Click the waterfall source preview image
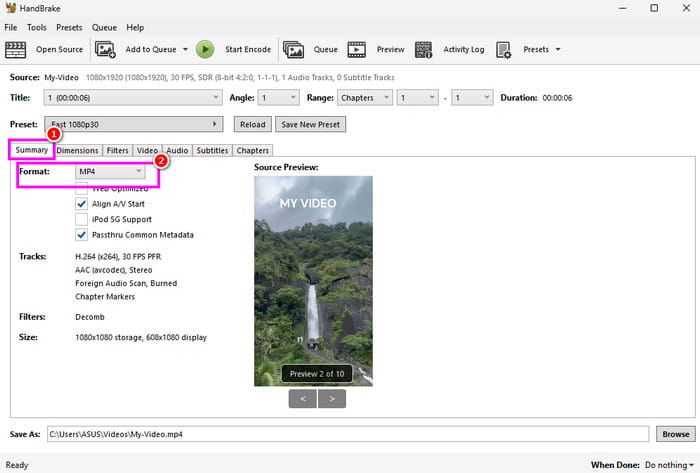 click(x=313, y=281)
